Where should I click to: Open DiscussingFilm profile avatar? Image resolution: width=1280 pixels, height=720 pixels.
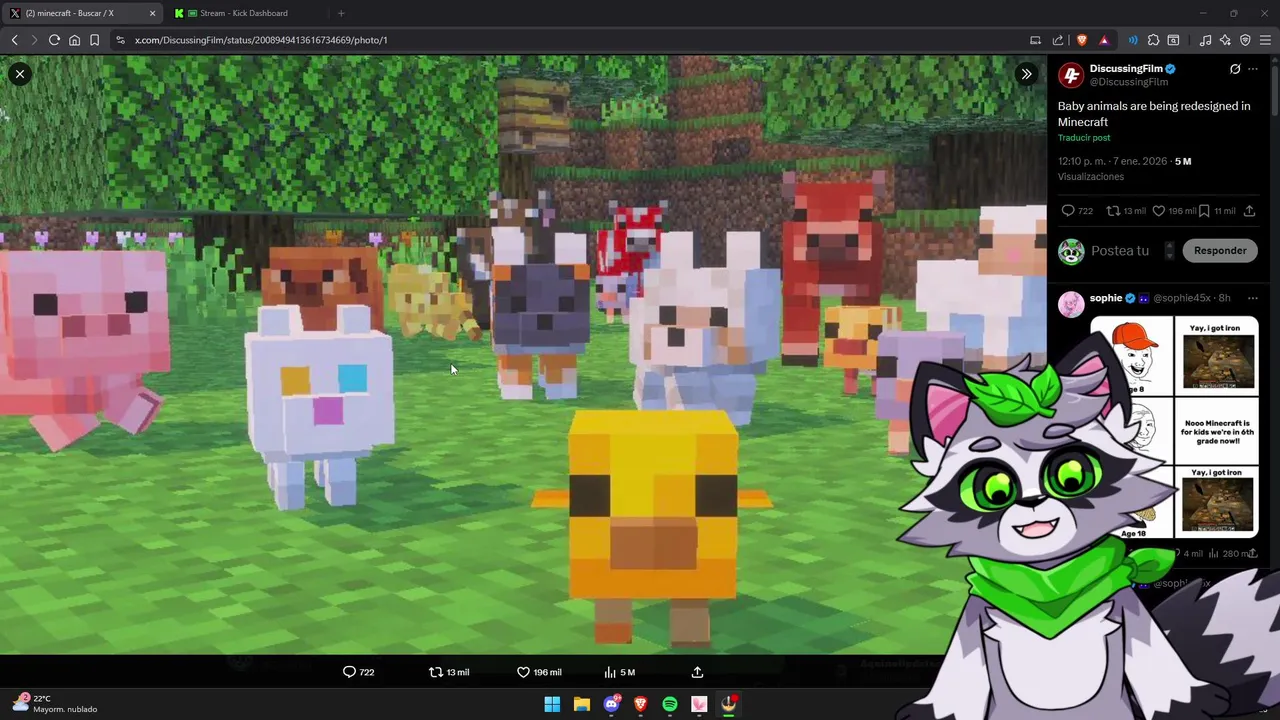(x=1071, y=75)
